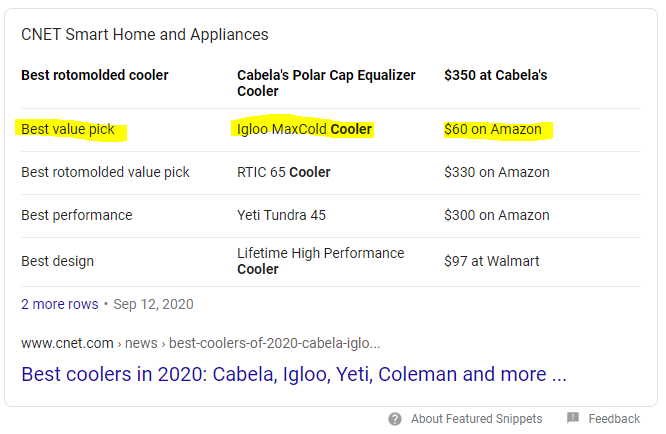This screenshot has height=434, width=666.
Task: Click 'Lifetime High Performance Cooler' entry
Action: click(320, 261)
